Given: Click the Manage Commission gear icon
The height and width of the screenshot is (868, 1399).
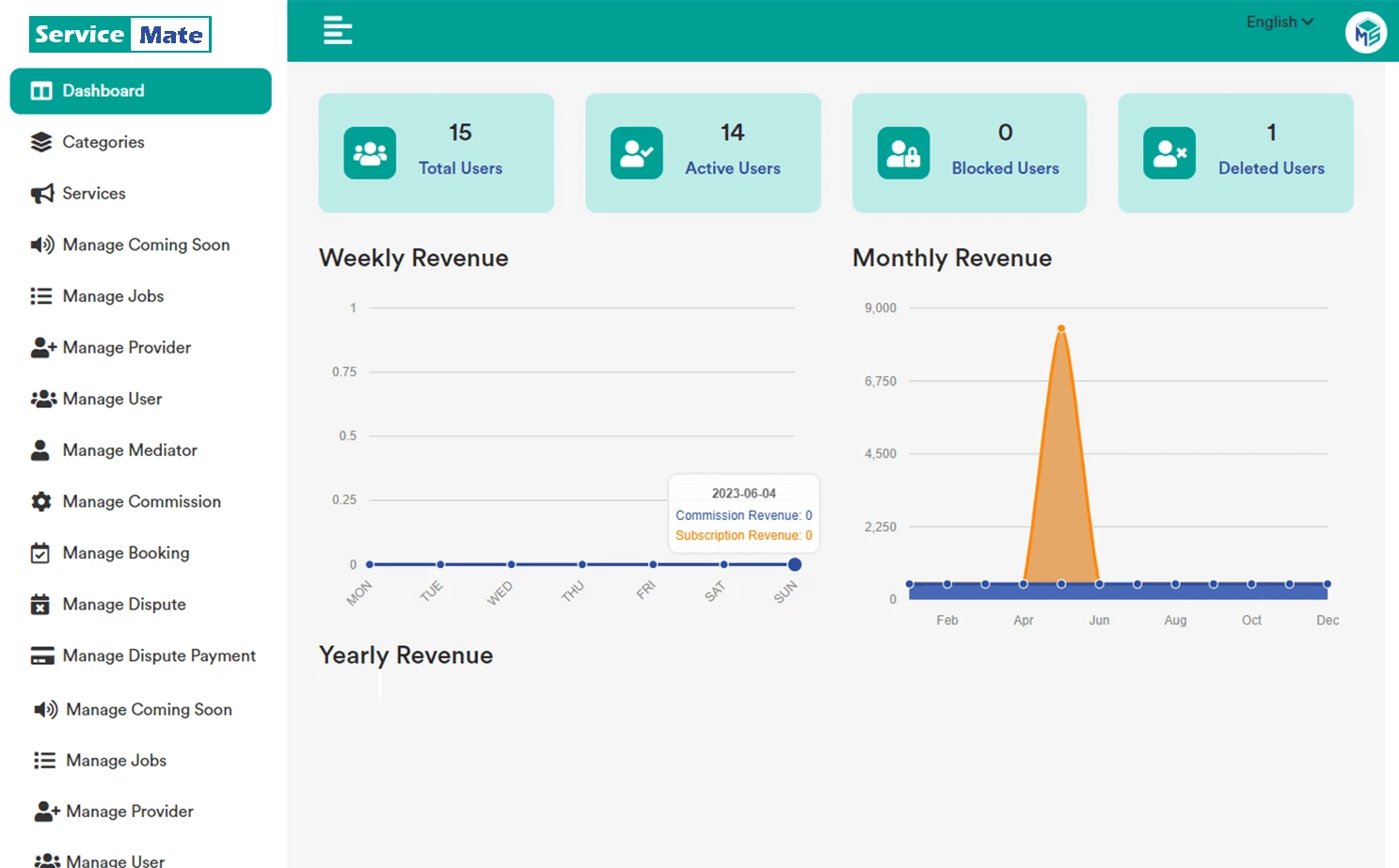Looking at the screenshot, I should tap(41, 501).
